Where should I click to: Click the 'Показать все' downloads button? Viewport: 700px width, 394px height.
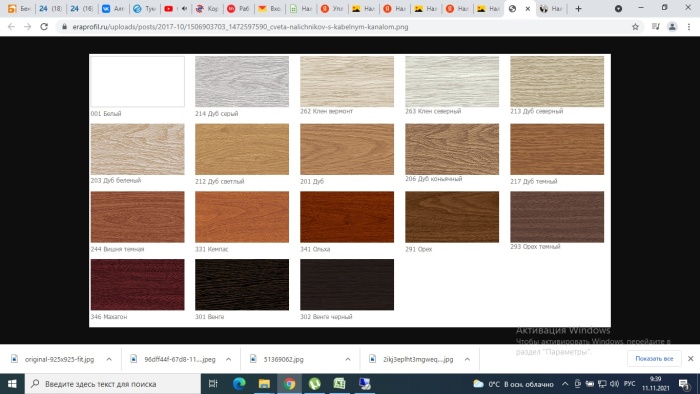[654, 359]
